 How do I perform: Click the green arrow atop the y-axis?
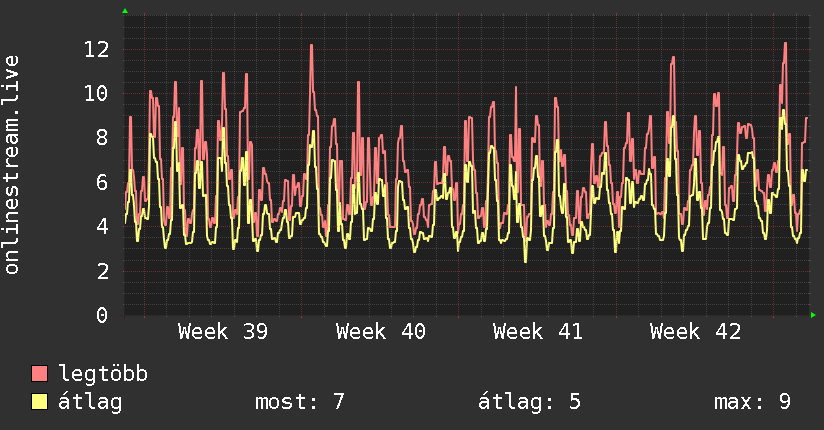click(x=125, y=11)
